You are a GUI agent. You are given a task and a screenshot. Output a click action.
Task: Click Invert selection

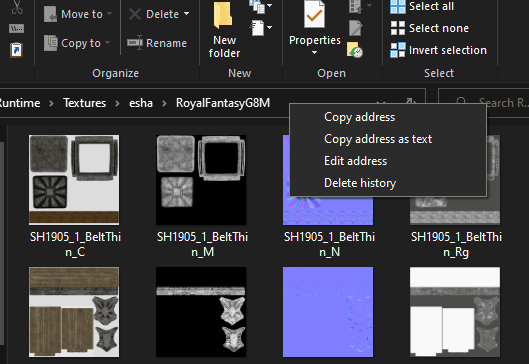[438, 50]
